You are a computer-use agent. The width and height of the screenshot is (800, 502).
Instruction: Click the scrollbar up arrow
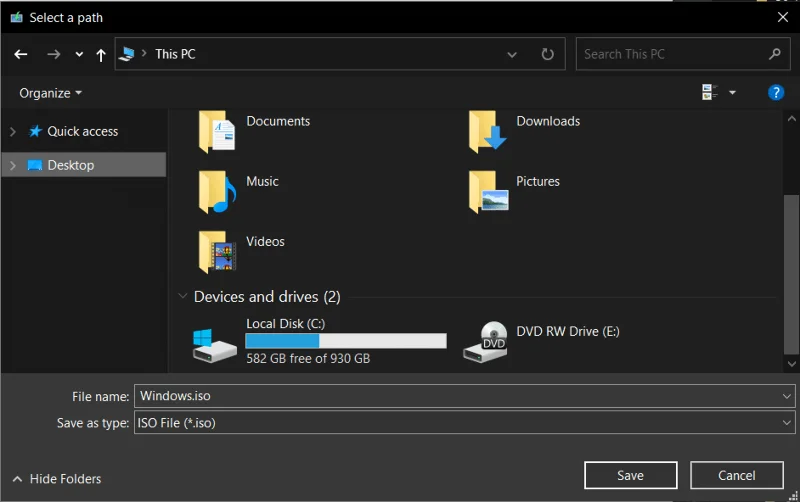pyautogui.click(x=791, y=119)
